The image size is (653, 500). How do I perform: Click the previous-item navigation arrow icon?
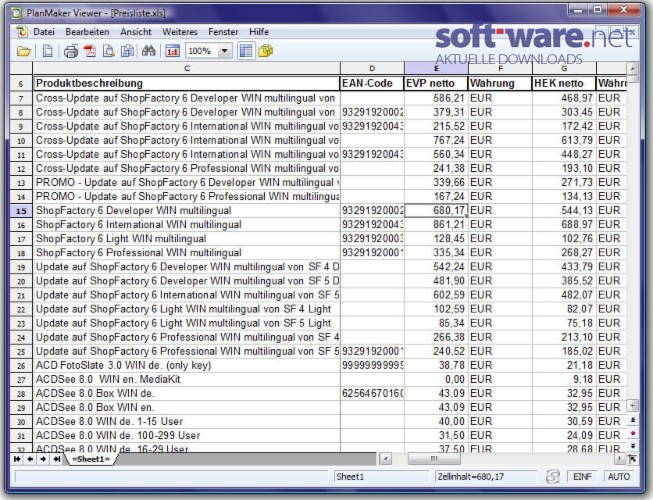pos(633,420)
